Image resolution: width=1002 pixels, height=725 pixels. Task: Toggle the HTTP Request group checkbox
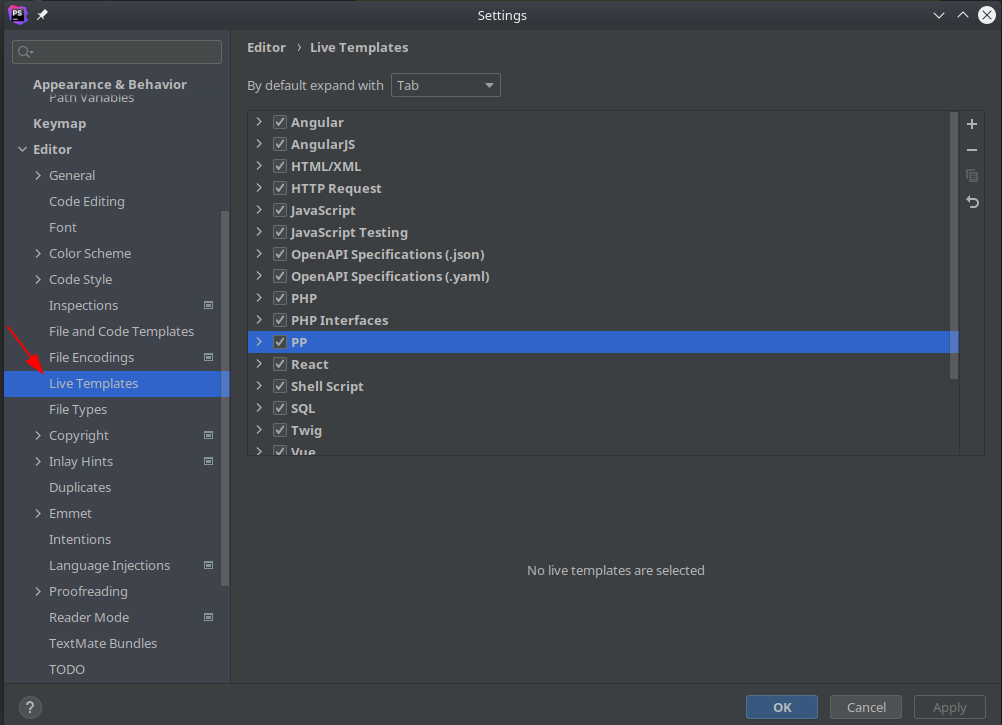pos(280,188)
